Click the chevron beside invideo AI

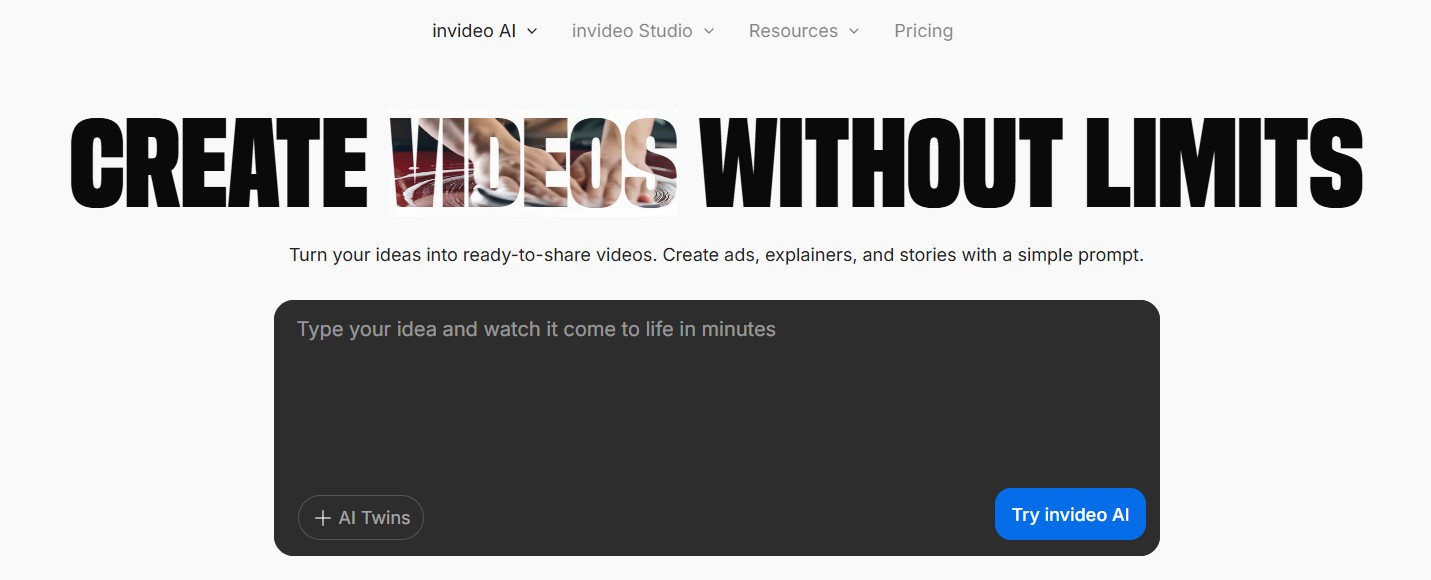(532, 31)
